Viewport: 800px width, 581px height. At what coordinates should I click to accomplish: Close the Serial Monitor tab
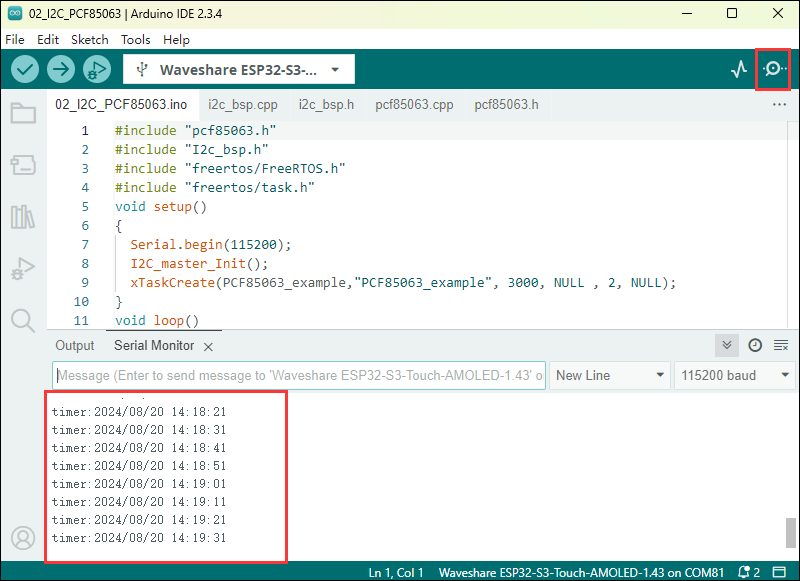208,346
